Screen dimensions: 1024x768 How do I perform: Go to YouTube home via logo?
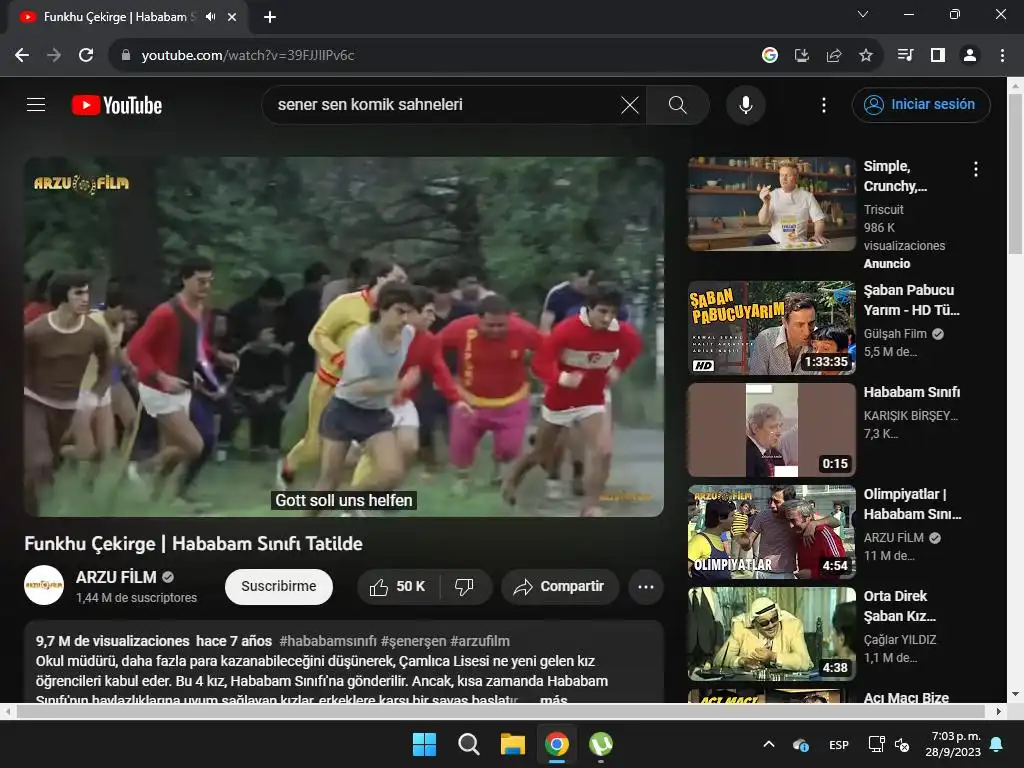(117, 105)
